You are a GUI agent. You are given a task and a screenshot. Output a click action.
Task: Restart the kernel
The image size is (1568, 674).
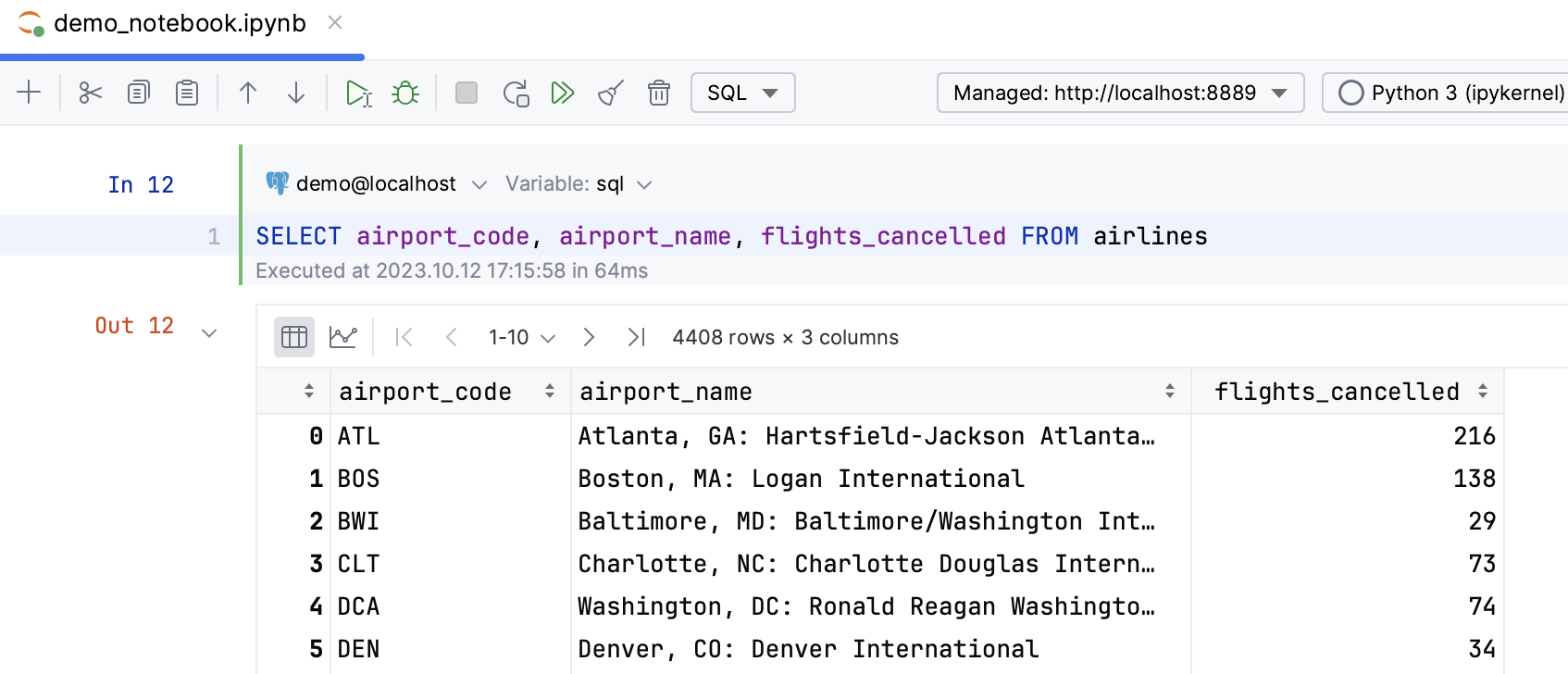click(516, 93)
